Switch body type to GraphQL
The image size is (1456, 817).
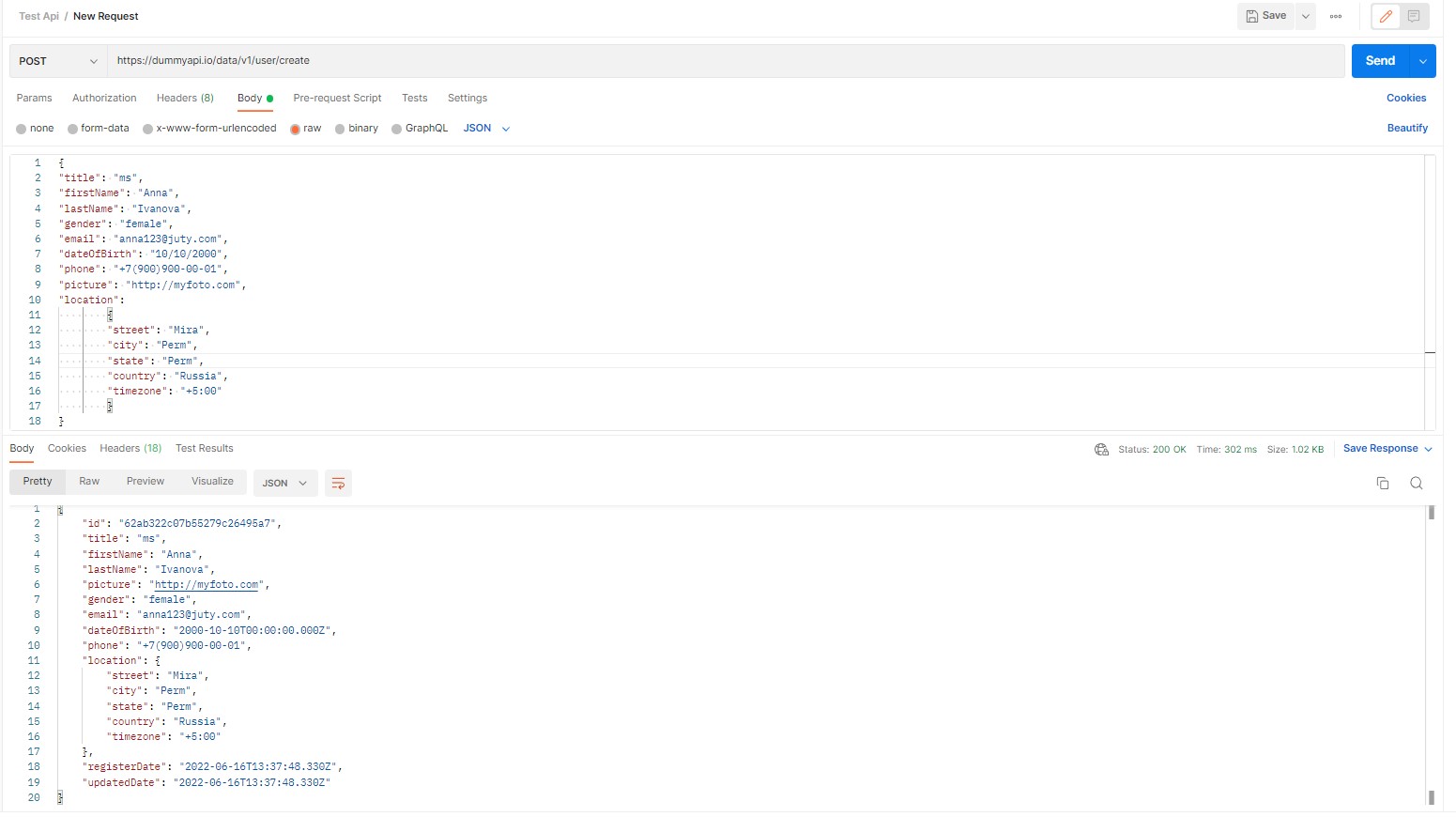(x=420, y=128)
